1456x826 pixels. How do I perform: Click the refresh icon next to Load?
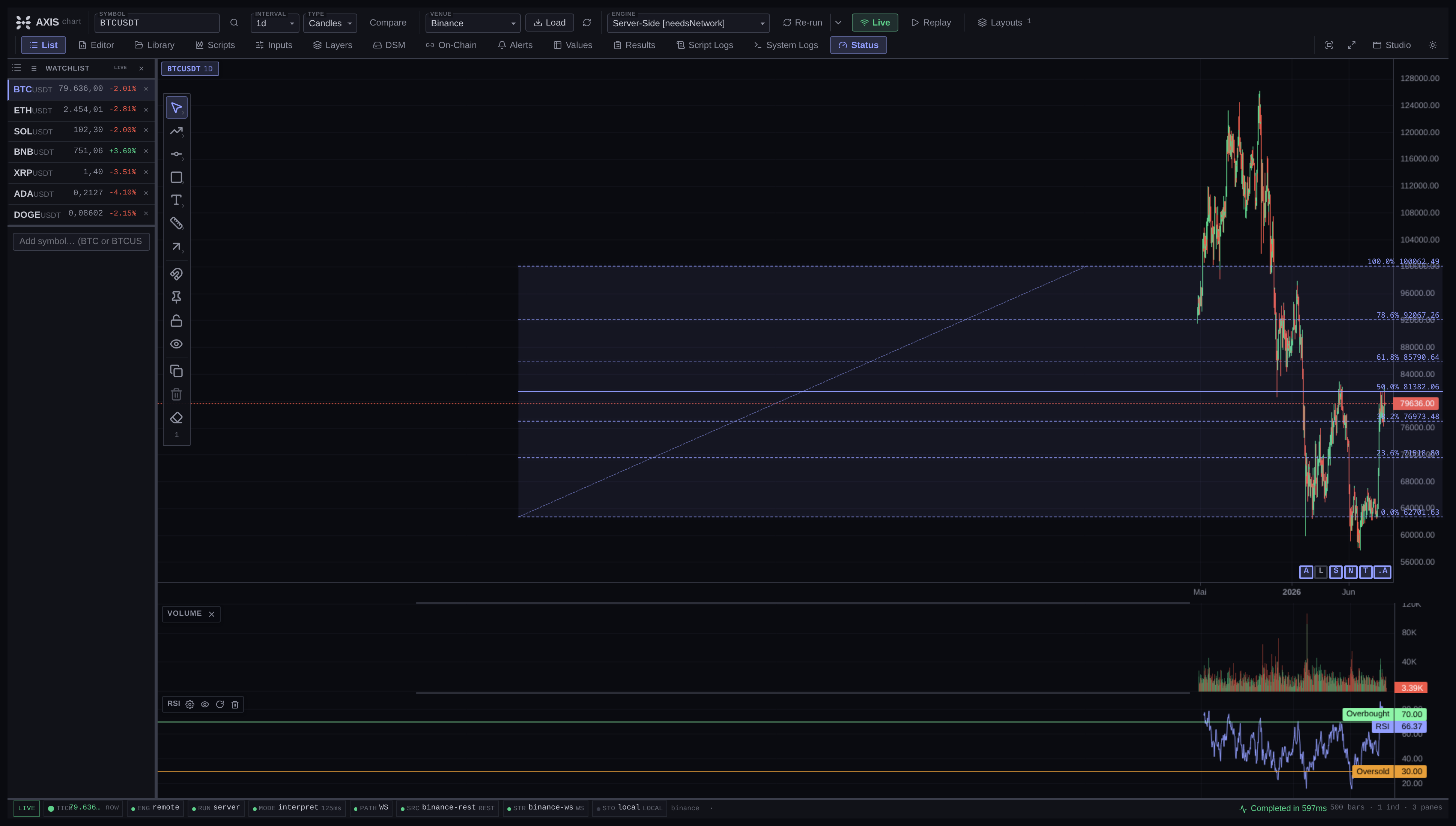[587, 23]
